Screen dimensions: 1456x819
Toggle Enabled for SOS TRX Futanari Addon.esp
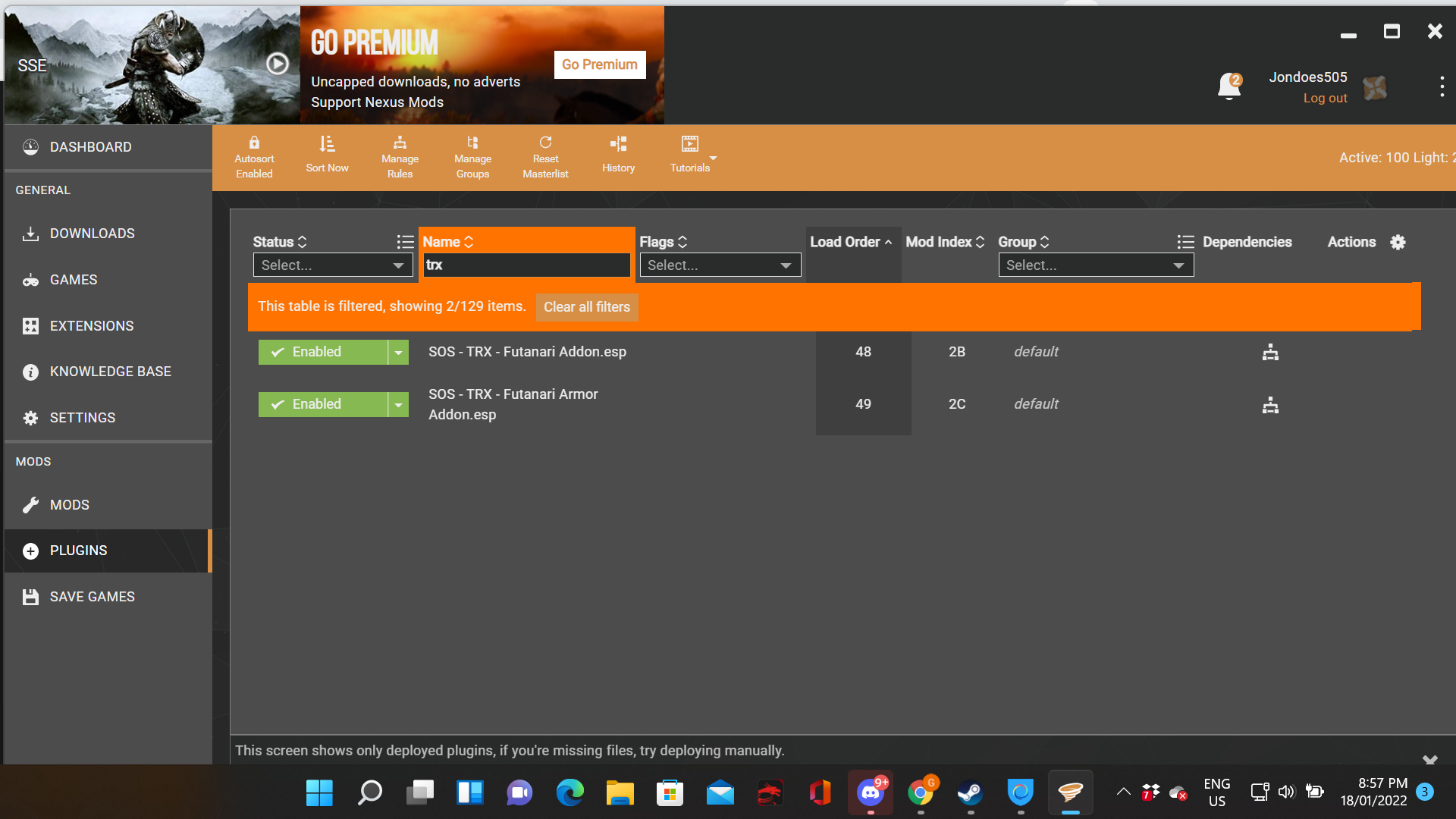click(323, 352)
